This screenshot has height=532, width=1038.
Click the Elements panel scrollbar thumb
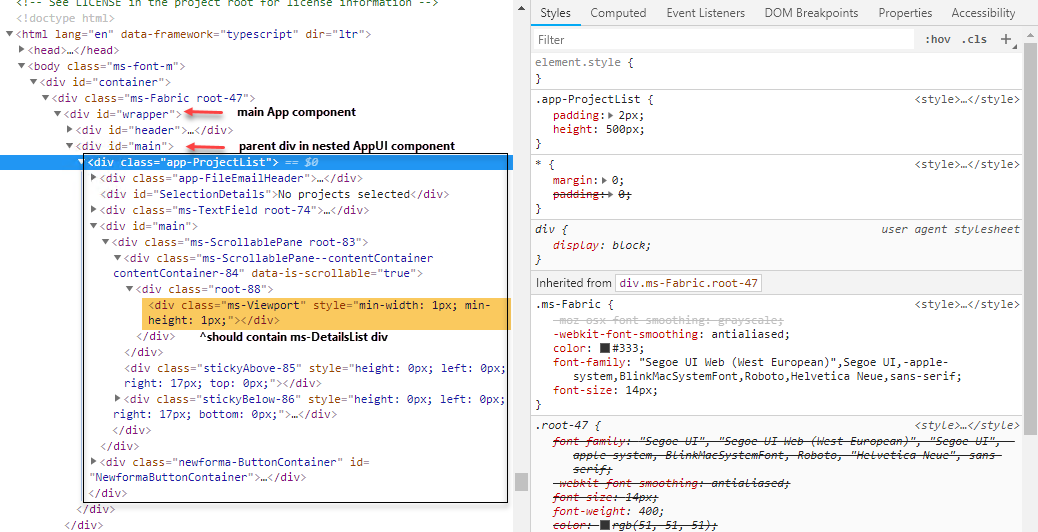pyautogui.click(x=522, y=482)
